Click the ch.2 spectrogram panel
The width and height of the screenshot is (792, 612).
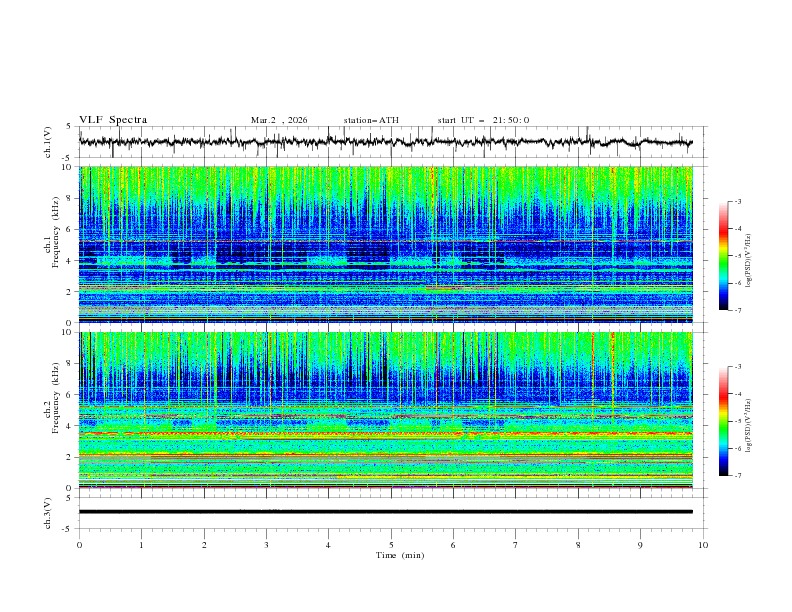pyautogui.click(x=386, y=410)
